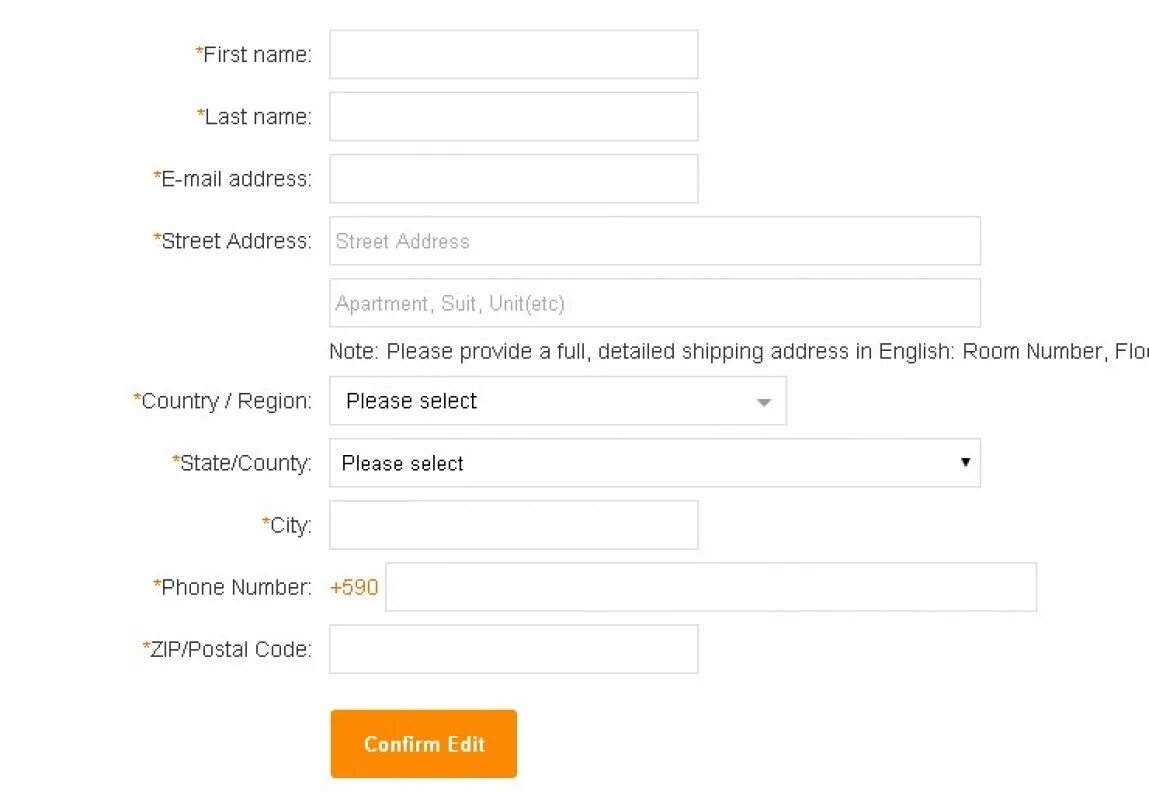Select the ZIP/Postal Code field

tap(514, 649)
